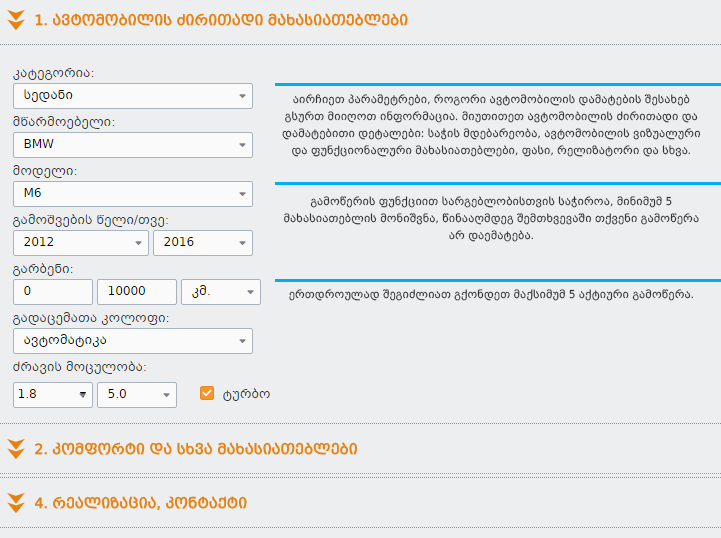Click the გადაცემათა კოლოფი: label
The height and width of the screenshot is (538, 721).
[91, 318]
